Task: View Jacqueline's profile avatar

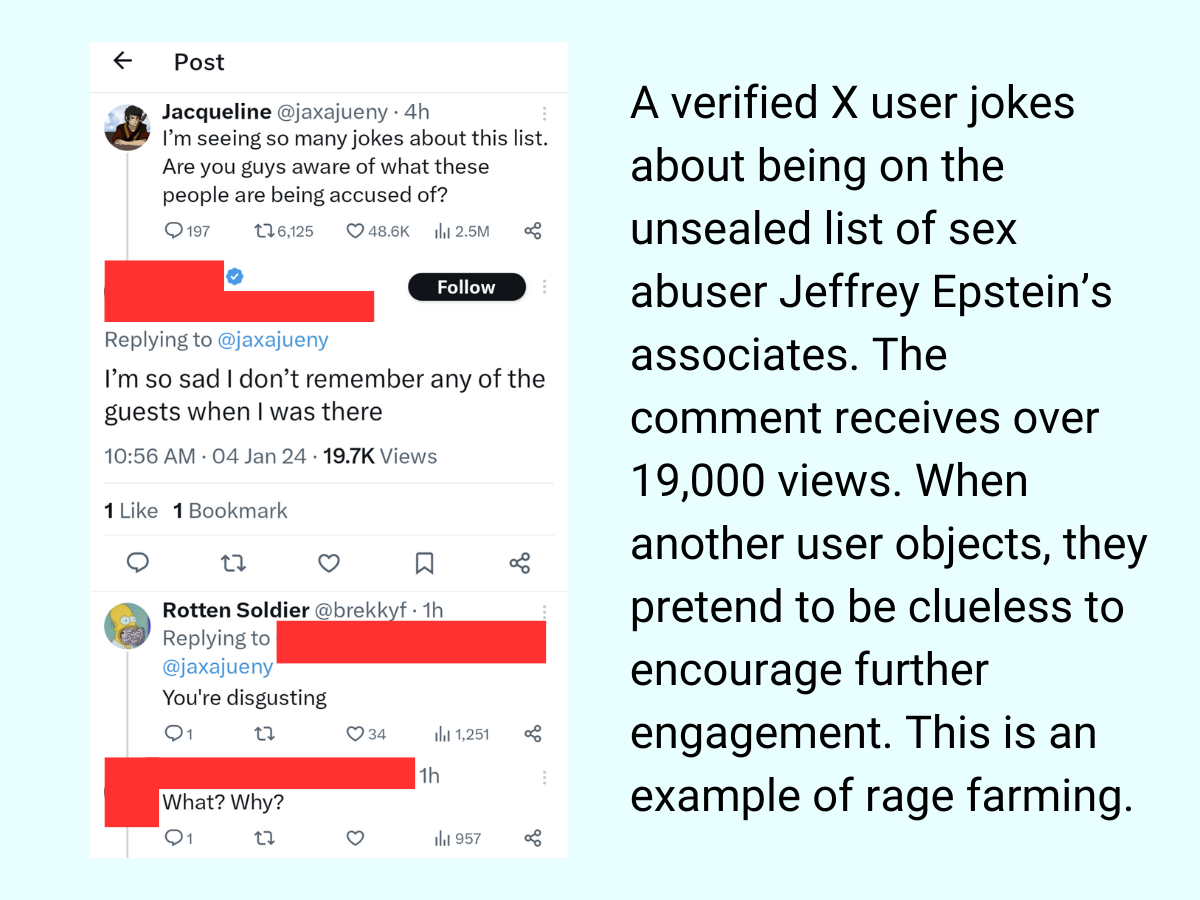Action: coord(128,127)
